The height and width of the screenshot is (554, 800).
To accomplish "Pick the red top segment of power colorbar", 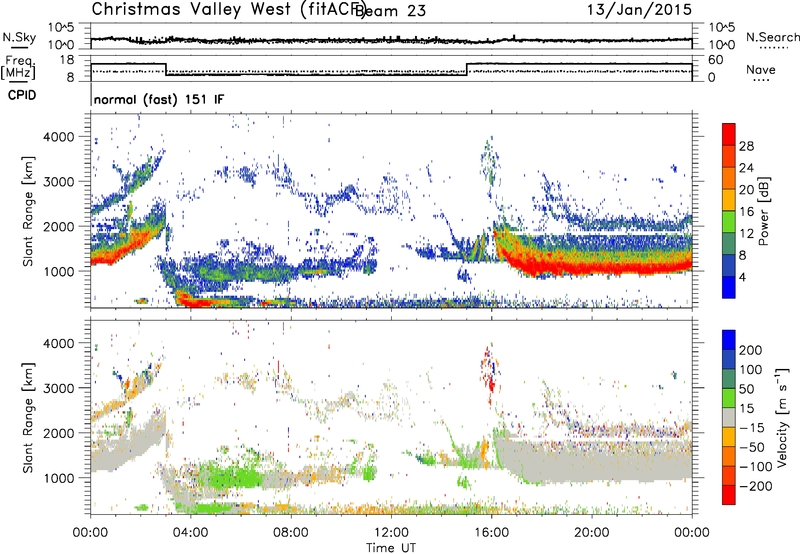I will pyautogui.click(x=729, y=135).
